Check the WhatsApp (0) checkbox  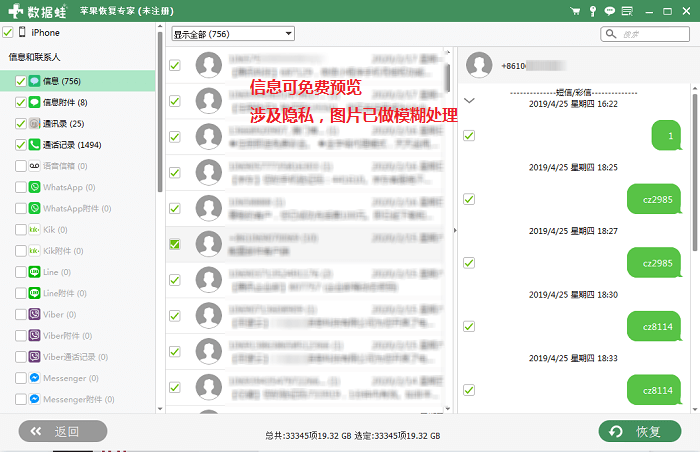[21, 187]
